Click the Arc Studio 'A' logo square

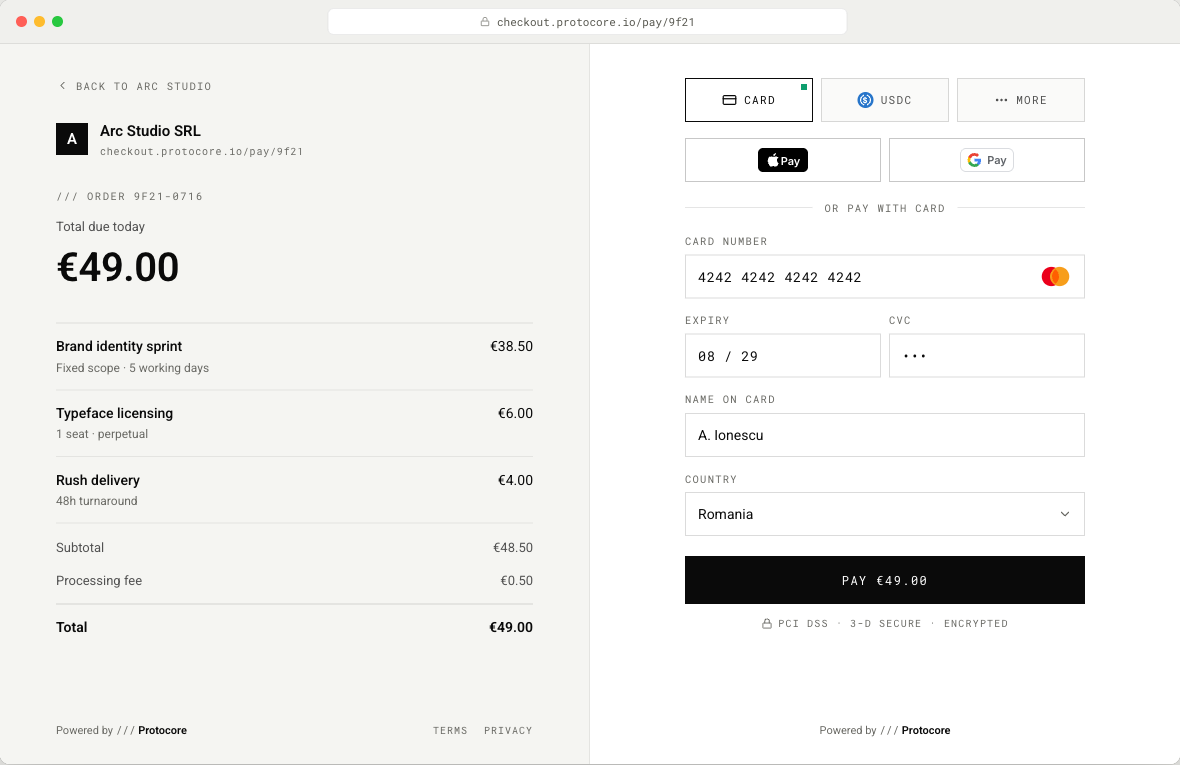coord(72,139)
